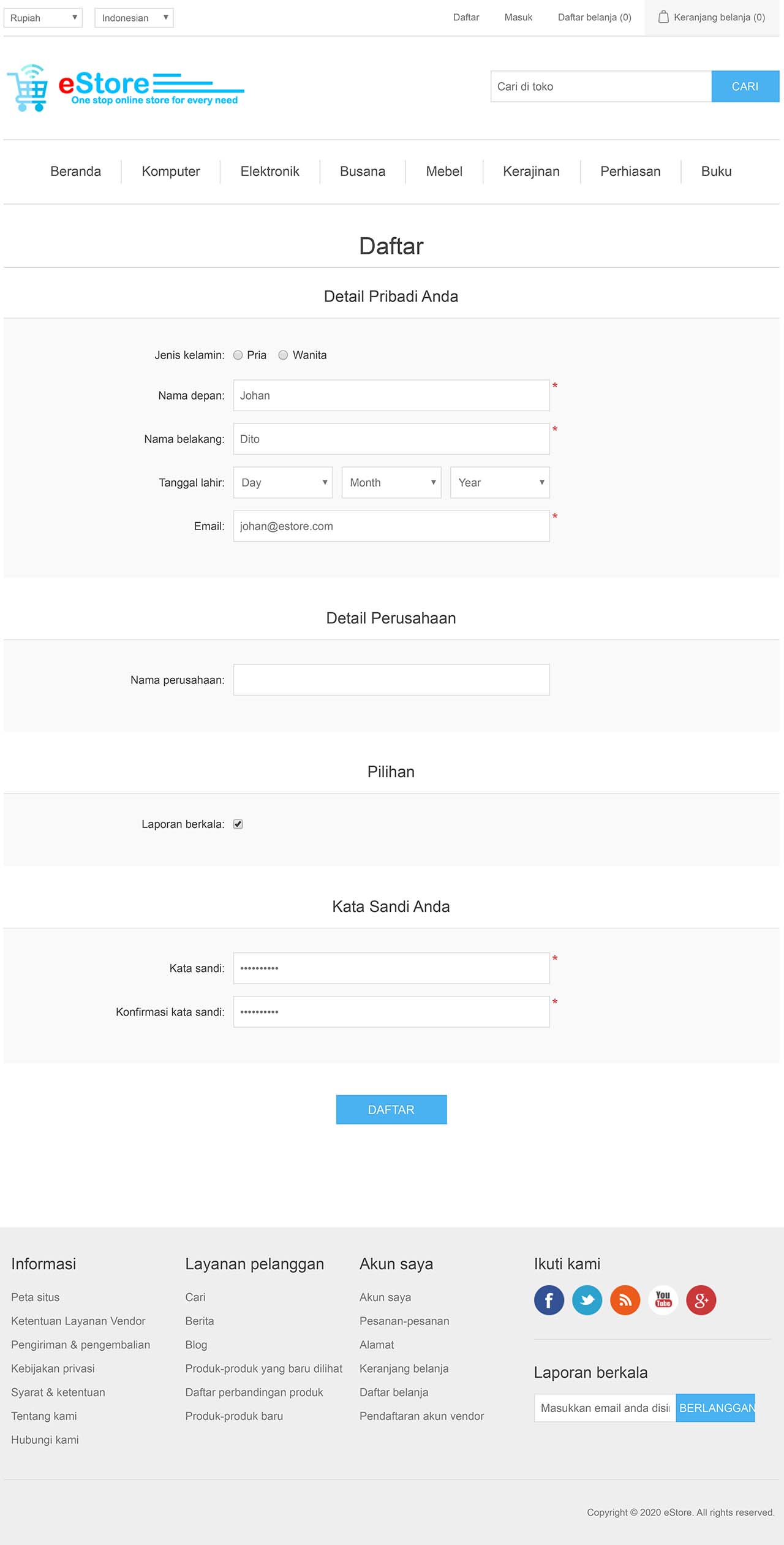Screen dimensions: 784x1545
Task: Click the CARI search button
Action: coord(745,86)
